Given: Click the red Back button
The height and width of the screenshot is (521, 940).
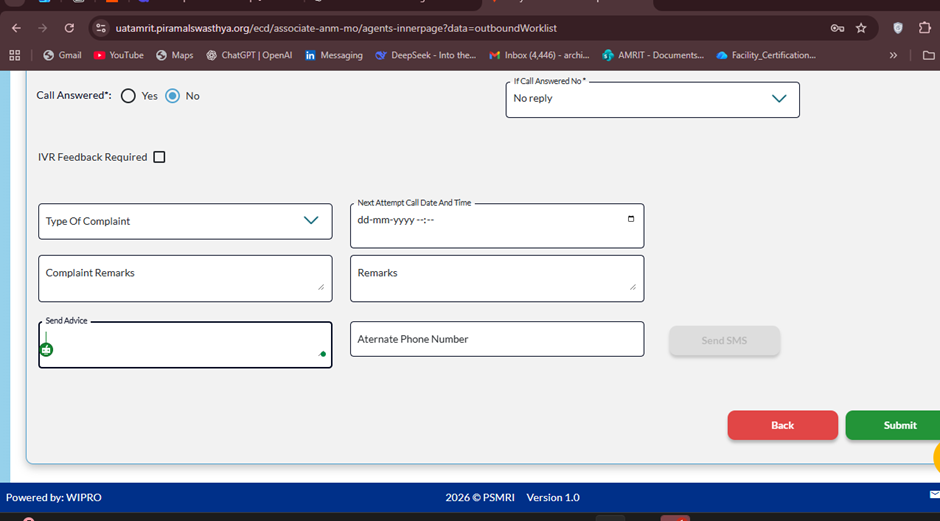Looking at the screenshot, I should click(x=782, y=425).
